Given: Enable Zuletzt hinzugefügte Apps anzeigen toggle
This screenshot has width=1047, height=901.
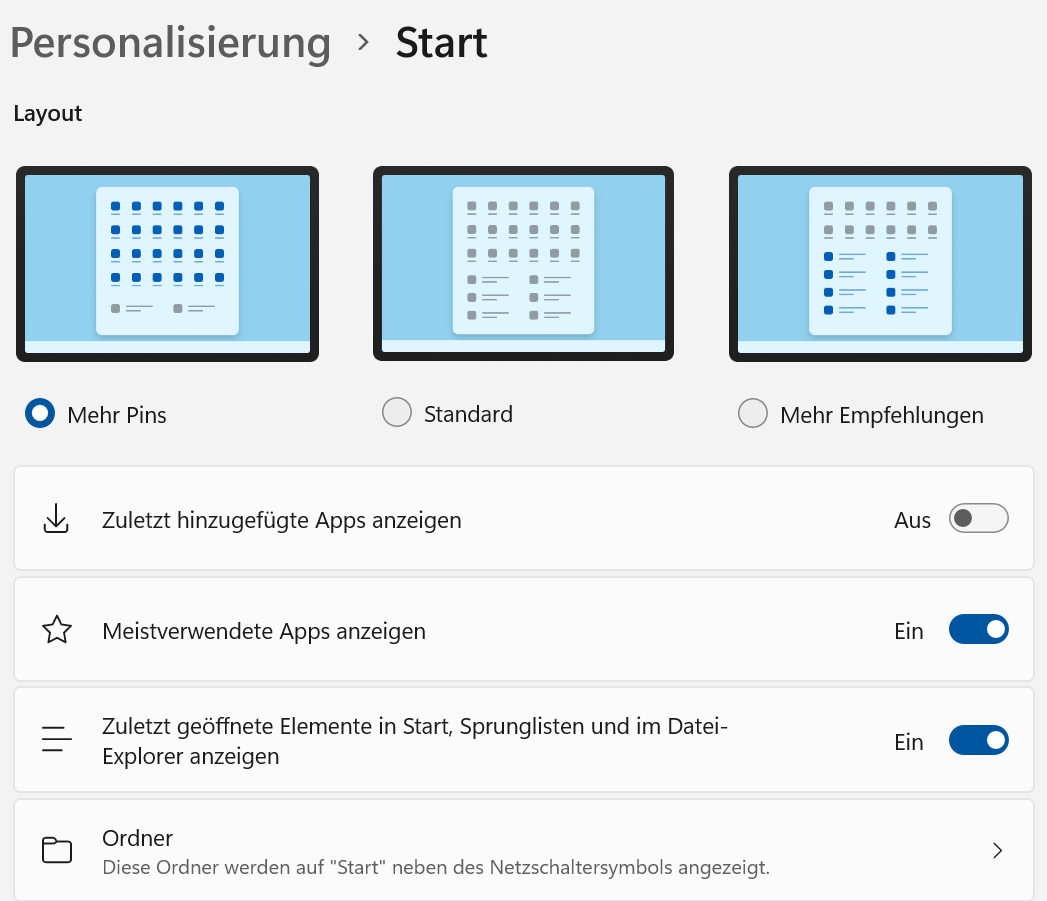Looking at the screenshot, I should click(x=978, y=519).
